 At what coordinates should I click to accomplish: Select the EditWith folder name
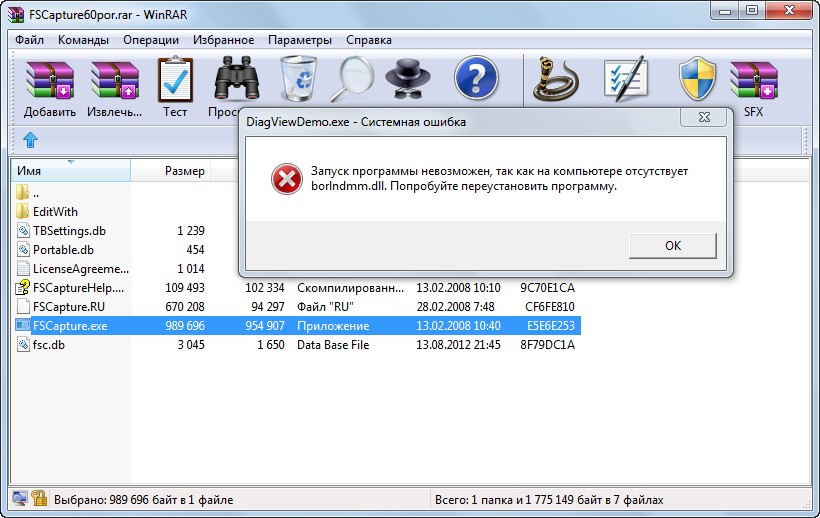(55, 212)
